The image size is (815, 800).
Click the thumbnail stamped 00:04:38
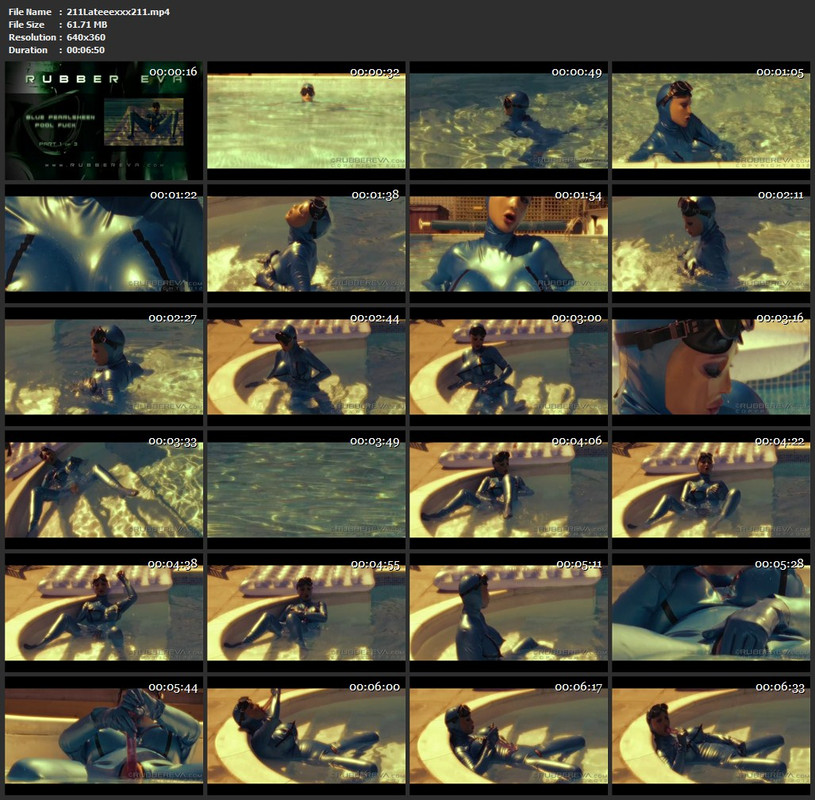(104, 612)
